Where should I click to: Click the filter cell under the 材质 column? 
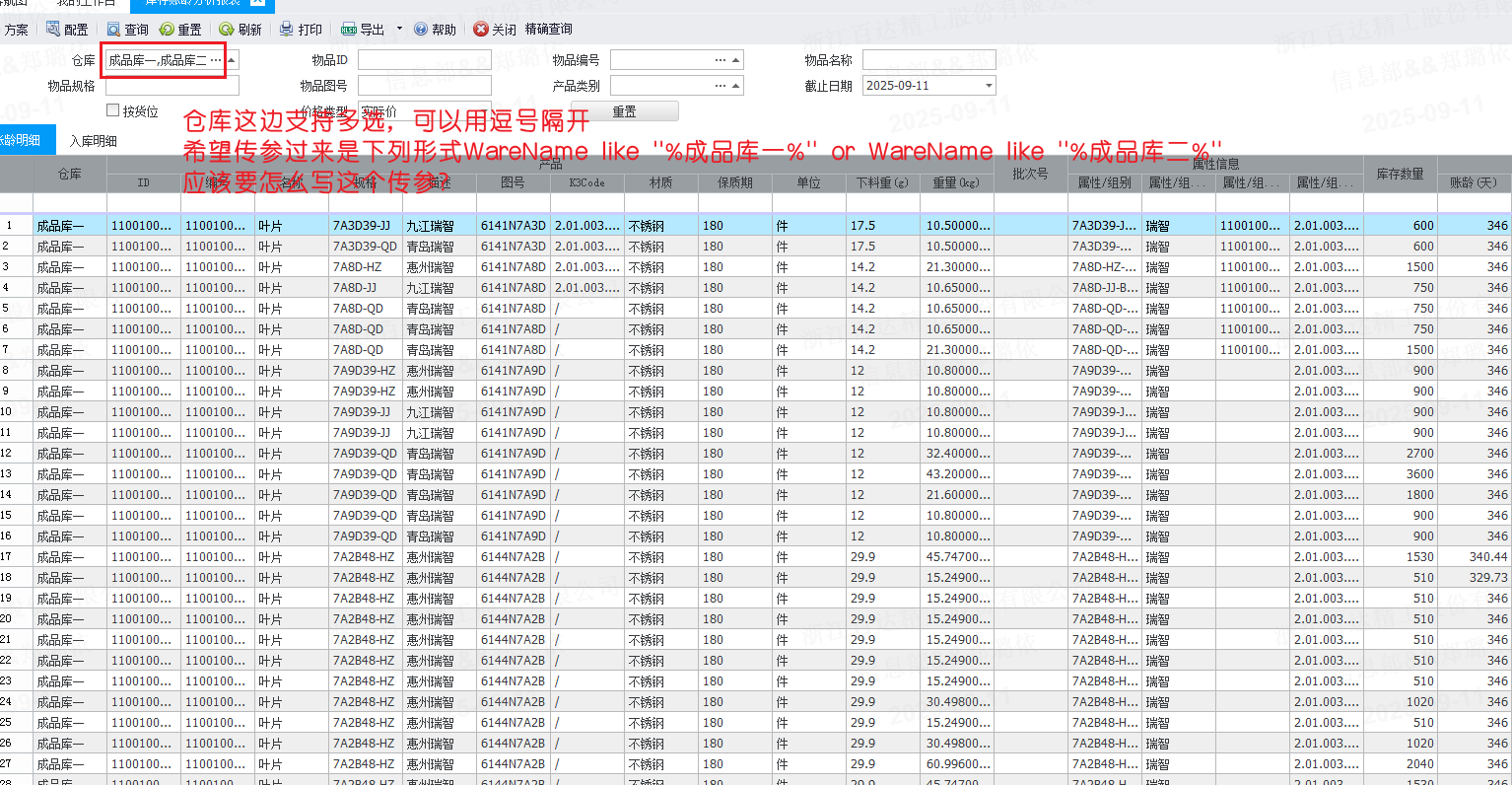coord(660,203)
